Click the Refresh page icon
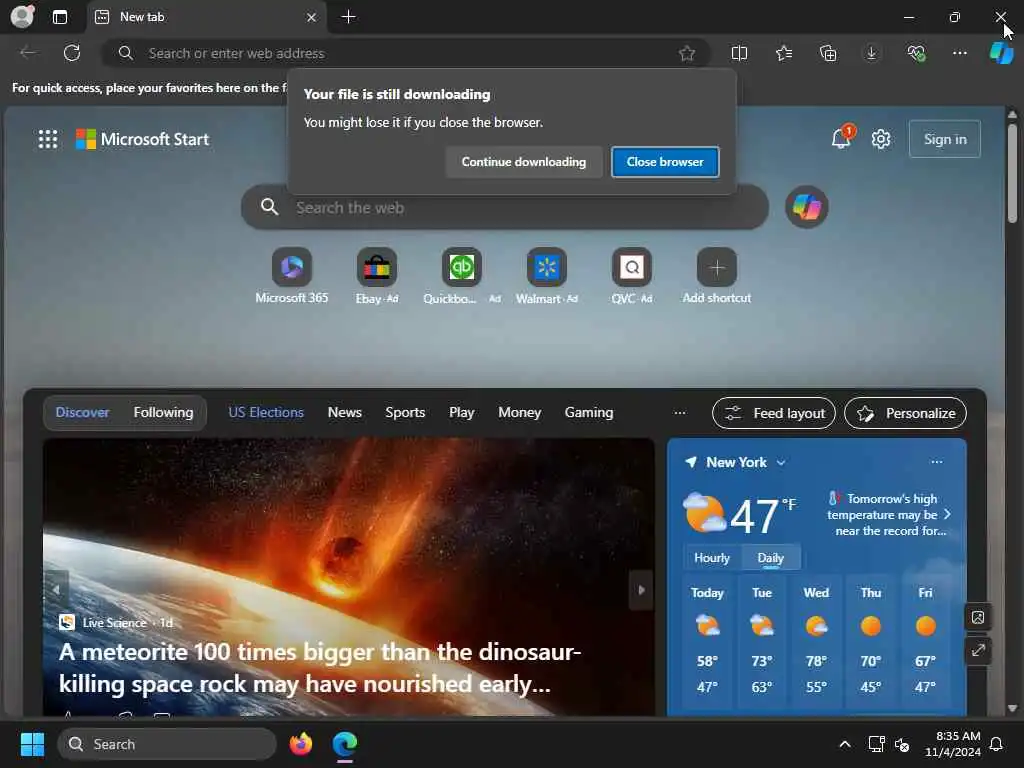 tap(72, 53)
